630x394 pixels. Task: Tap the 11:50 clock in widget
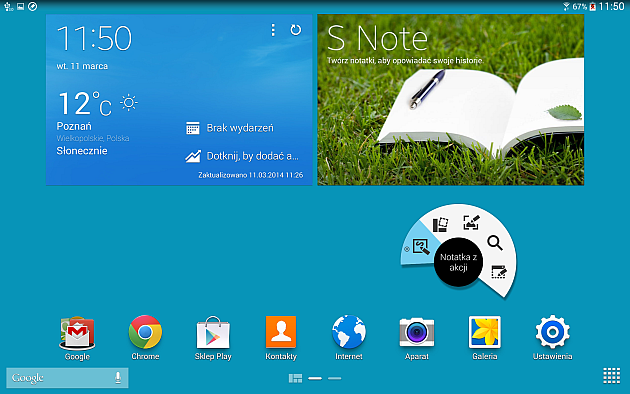(94, 39)
